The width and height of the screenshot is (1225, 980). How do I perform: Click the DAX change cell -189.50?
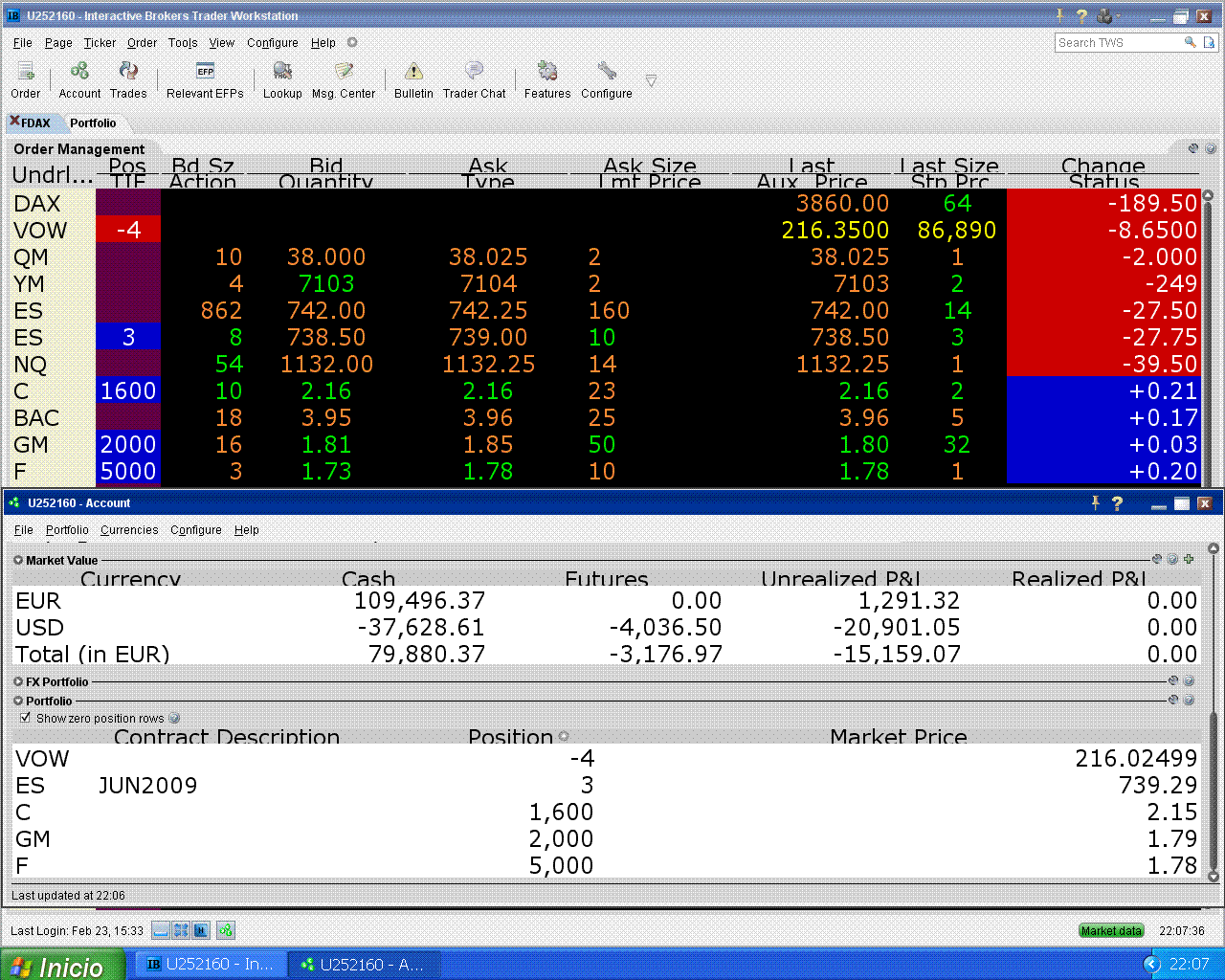tap(1102, 203)
